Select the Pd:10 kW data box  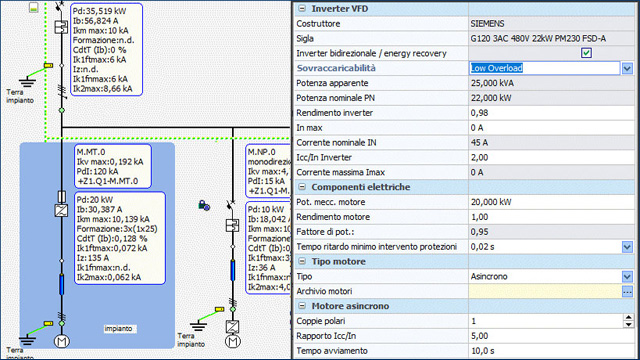point(268,248)
